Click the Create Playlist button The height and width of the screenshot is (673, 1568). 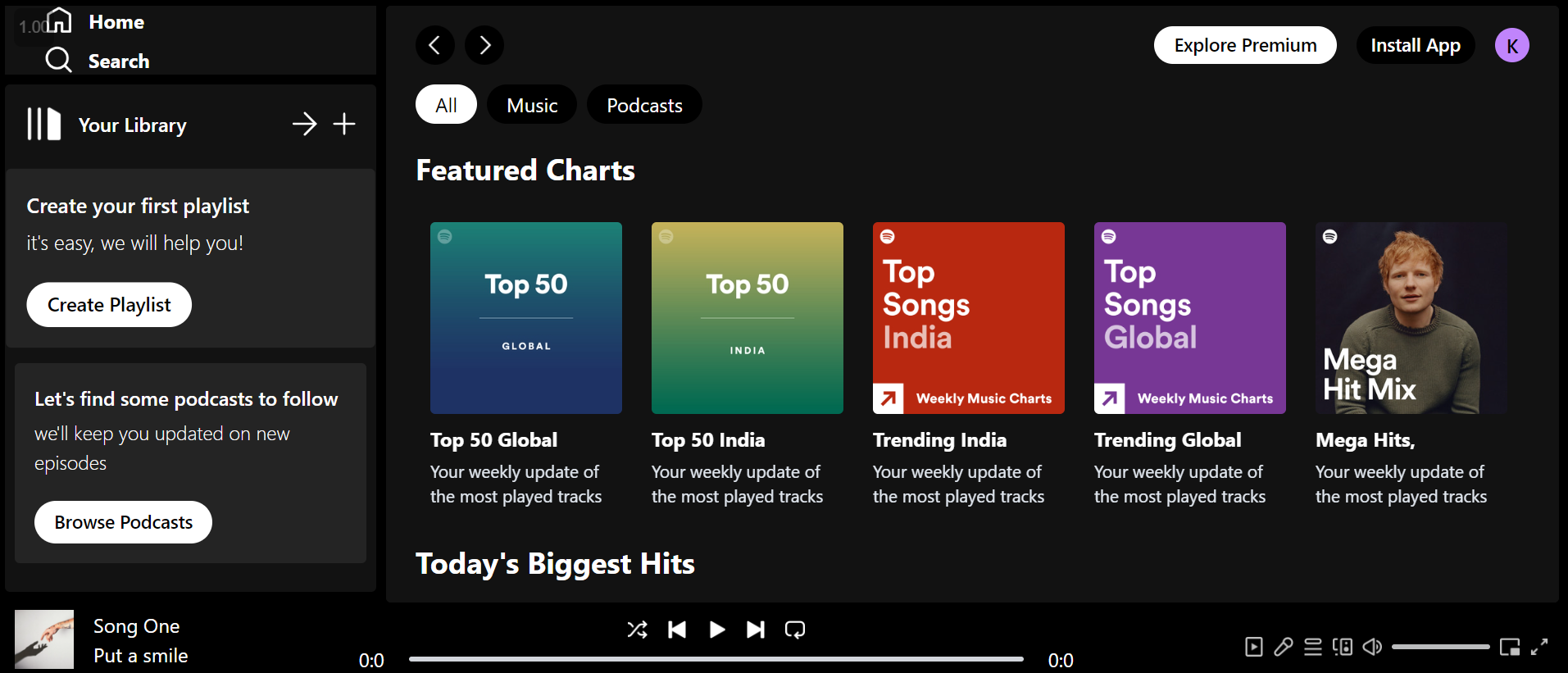[x=109, y=305]
